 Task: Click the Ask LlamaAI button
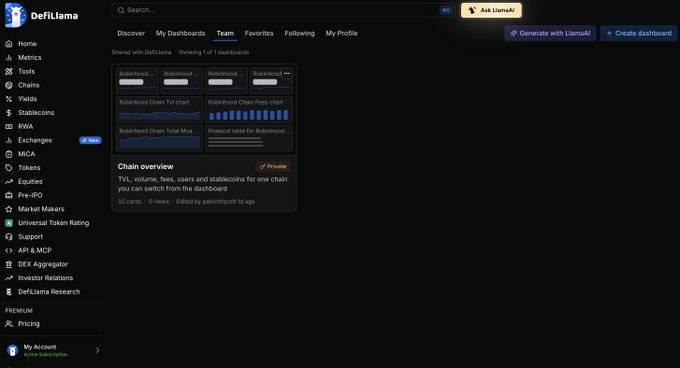491,10
